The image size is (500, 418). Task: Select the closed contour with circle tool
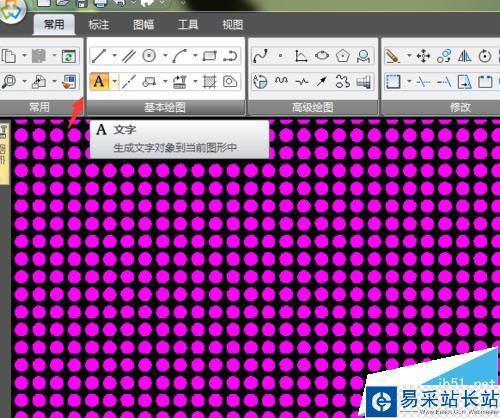coord(230,82)
